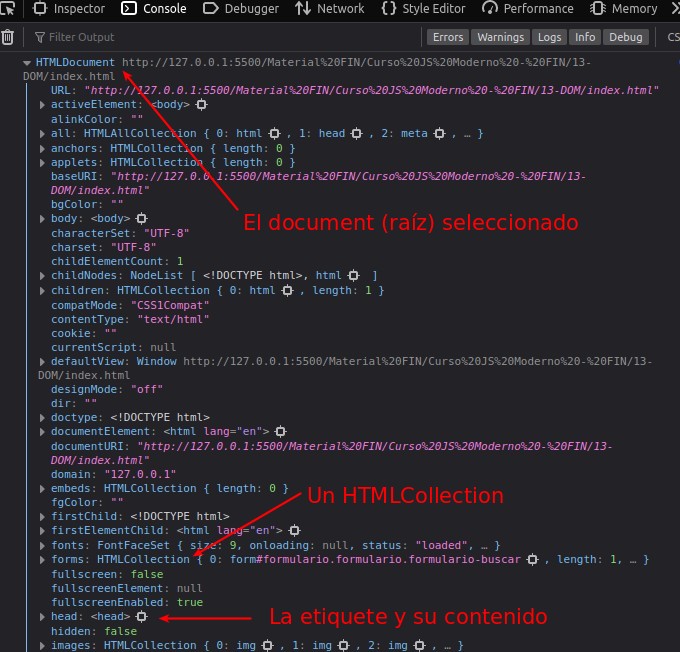Click the node target icon beside activeElement body

point(201,105)
